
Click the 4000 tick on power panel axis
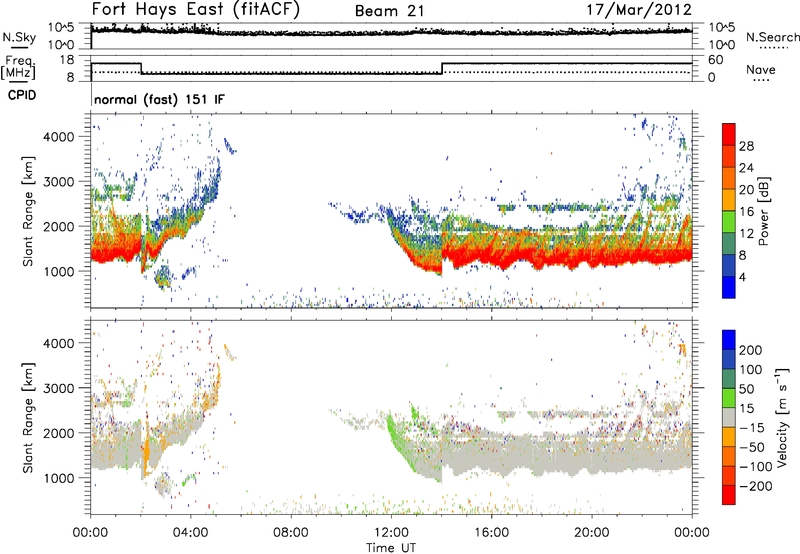(x=59, y=137)
